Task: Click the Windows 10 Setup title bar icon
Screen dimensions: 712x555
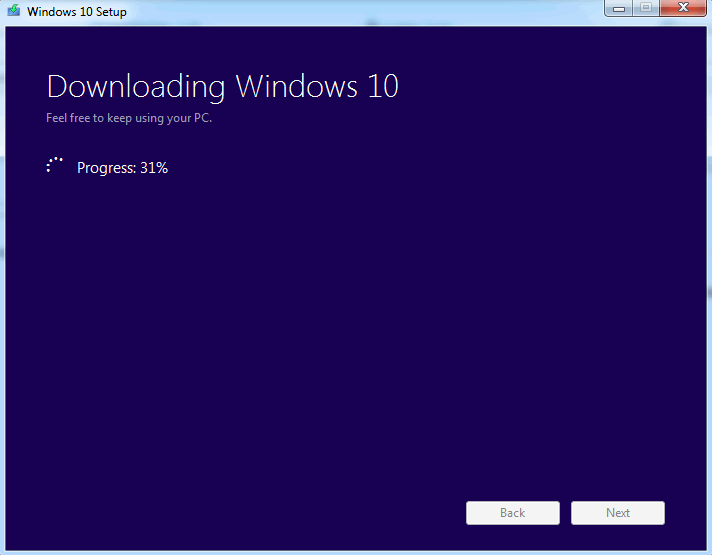Action: point(14,10)
